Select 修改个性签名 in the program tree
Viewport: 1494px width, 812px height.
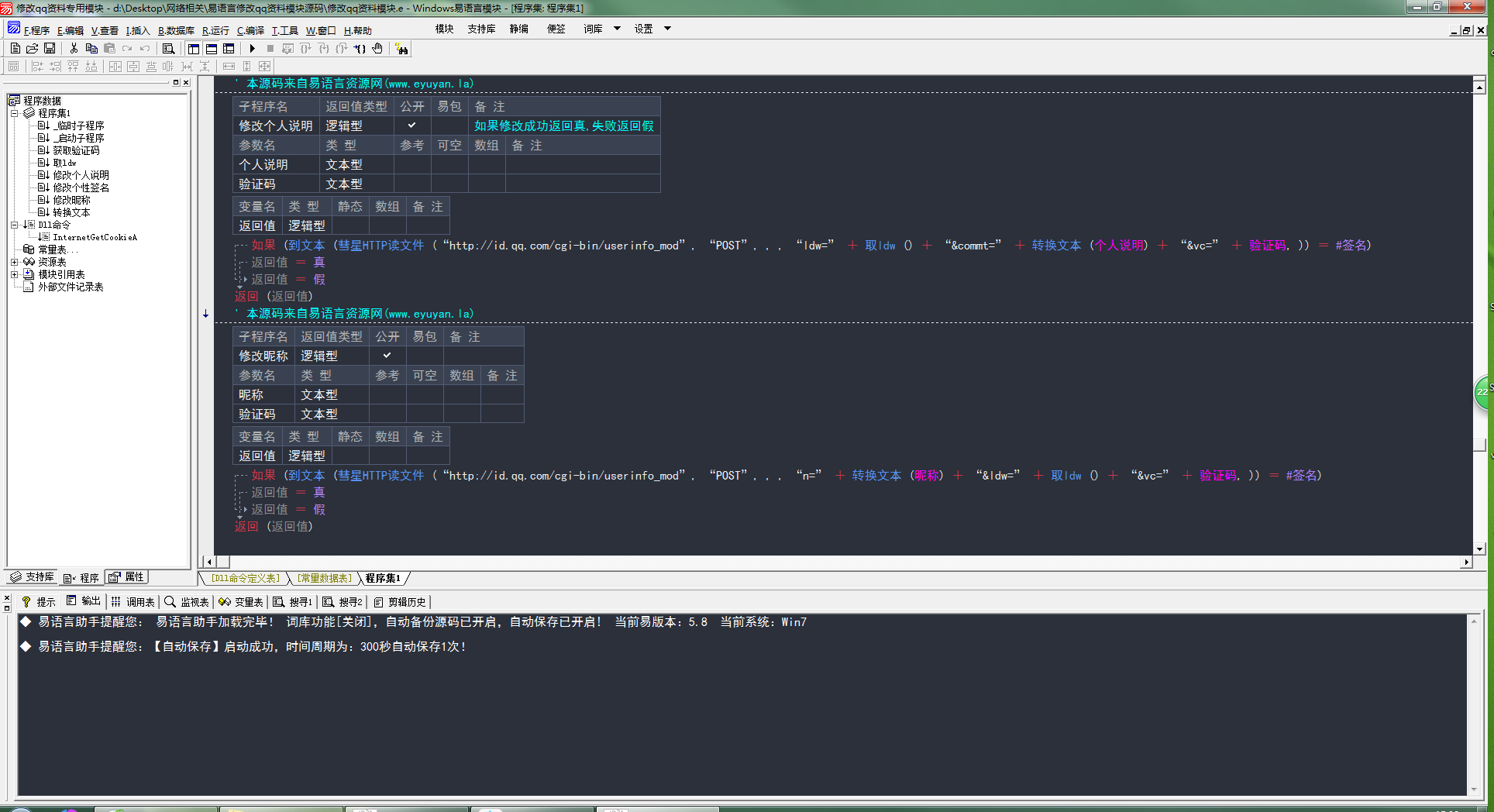[81, 188]
